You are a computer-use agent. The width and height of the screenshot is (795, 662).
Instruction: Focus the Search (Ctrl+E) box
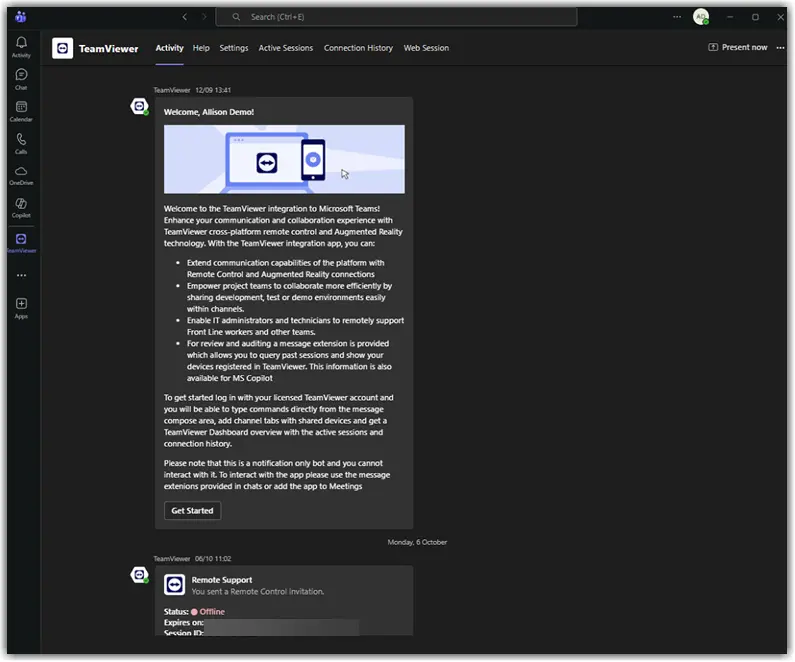396,17
